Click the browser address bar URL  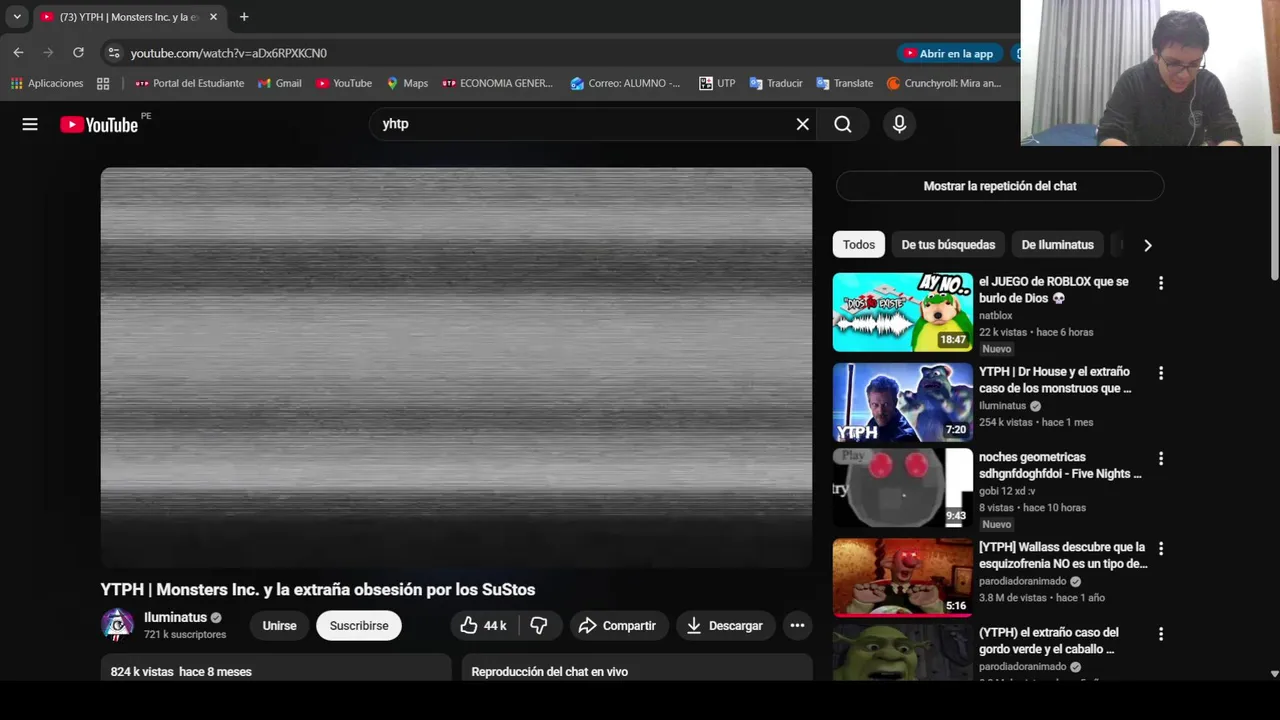pos(229,53)
